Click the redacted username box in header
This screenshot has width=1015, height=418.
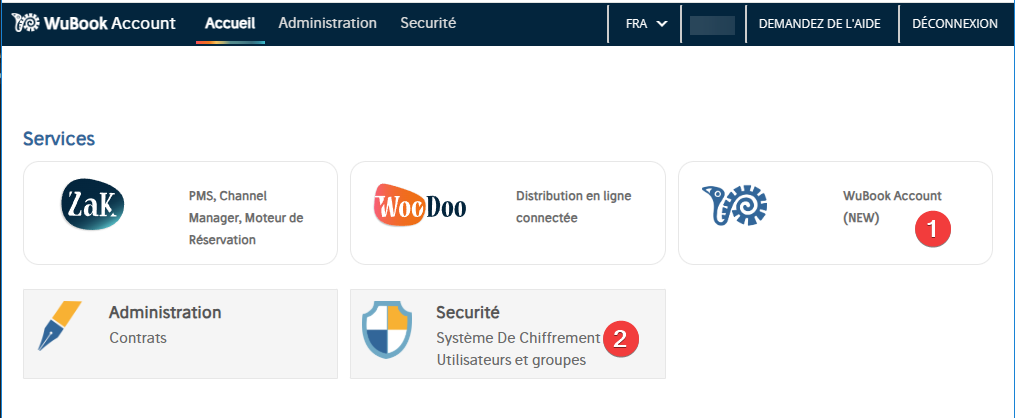pyautogui.click(x=713, y=25)
